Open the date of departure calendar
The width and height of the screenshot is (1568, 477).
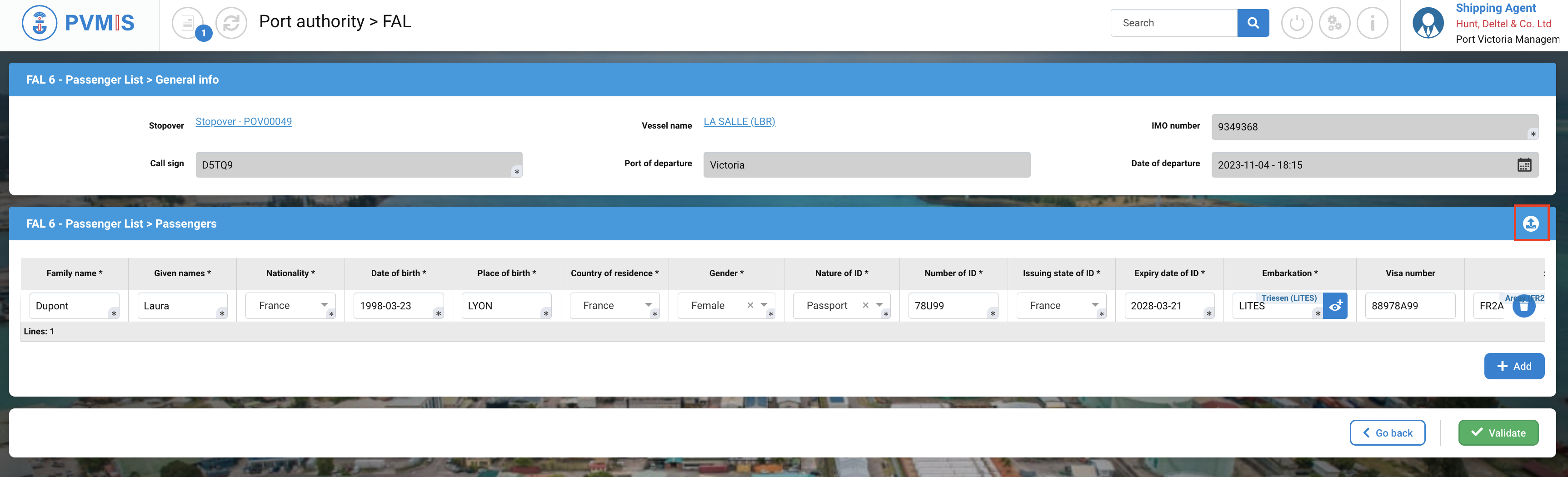pyautogui.click(x=1523, y=165)
